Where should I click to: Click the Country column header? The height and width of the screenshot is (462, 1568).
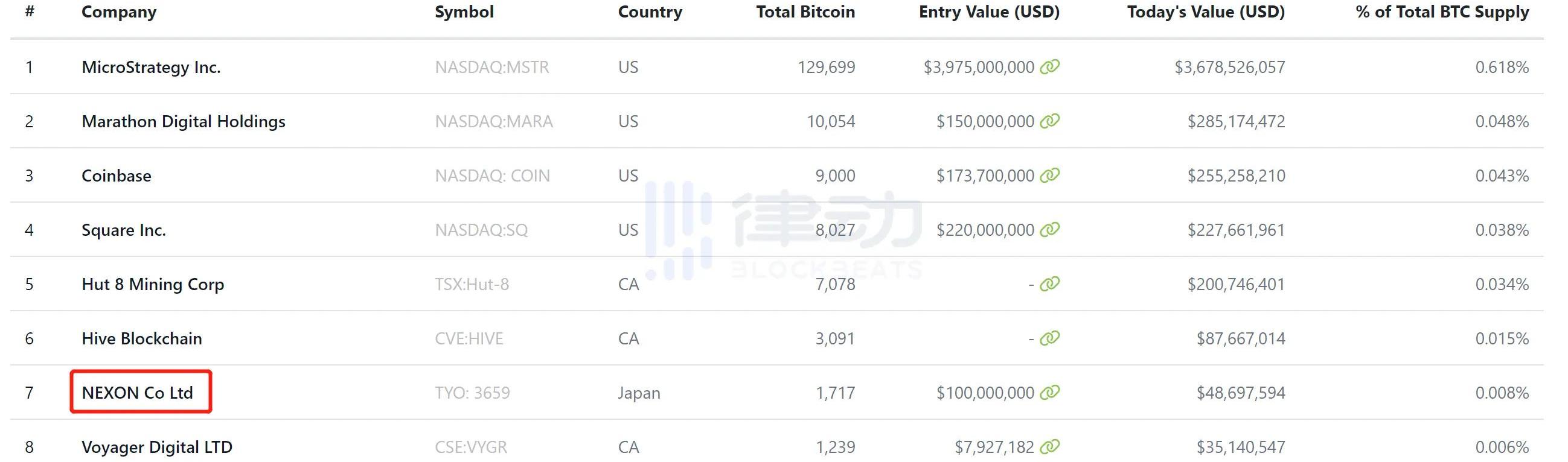point(650,12)
